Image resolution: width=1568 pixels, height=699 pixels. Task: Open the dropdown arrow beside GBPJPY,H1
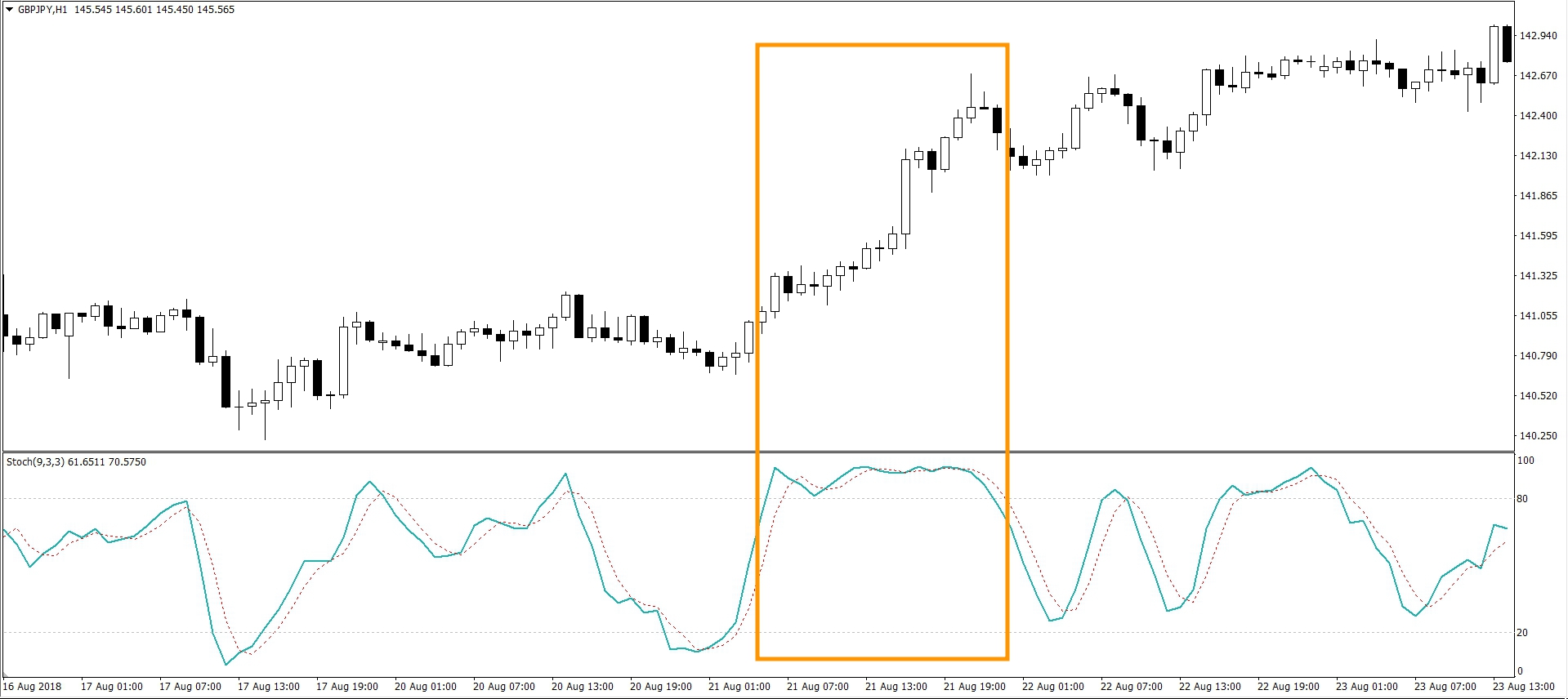(9, 10)
